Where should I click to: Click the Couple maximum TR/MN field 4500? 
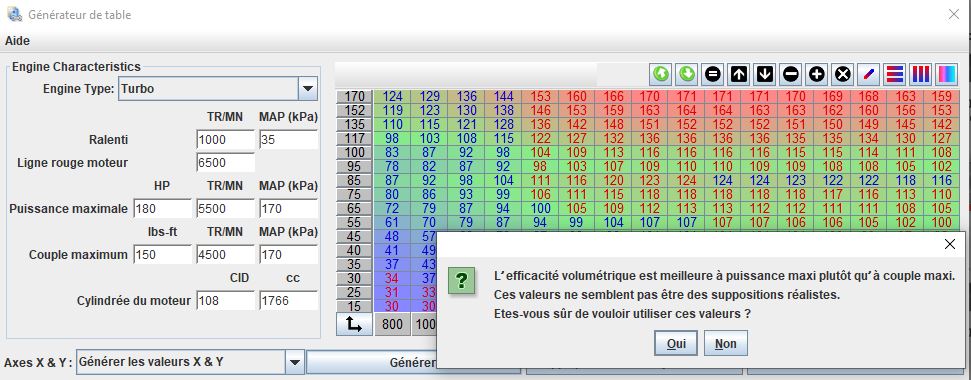click(x=225, y=254)
